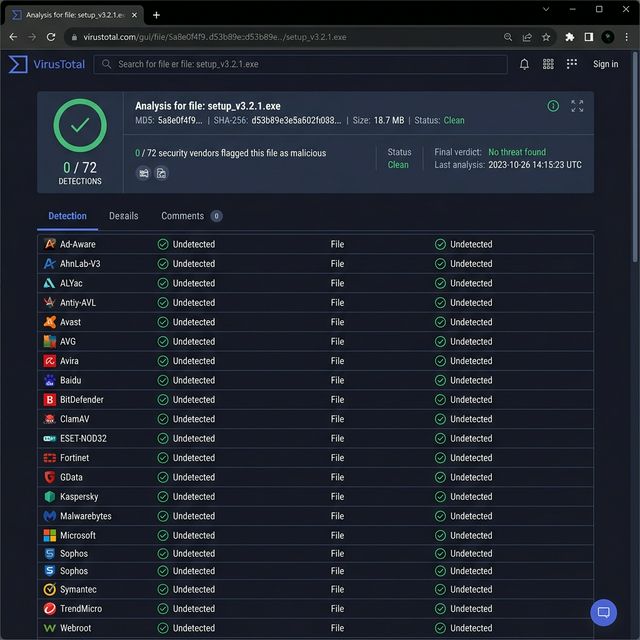Open the tab search chevron in title bar
The width and height of the screenshot is (640, 640).
(546, 9)
